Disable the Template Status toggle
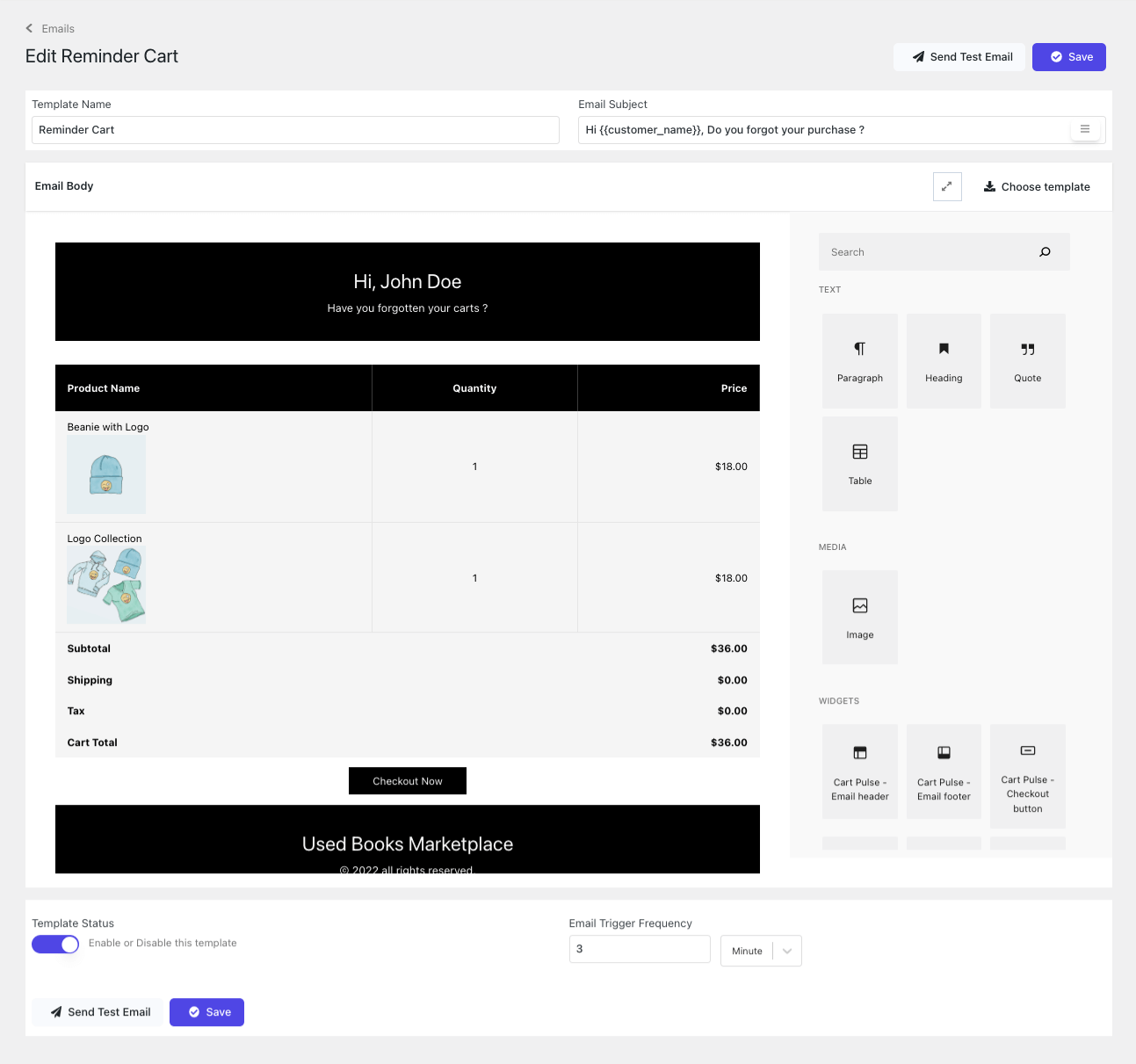Image resolution: width=1136 pixels, height=1064 pixels. pos(55,944)
